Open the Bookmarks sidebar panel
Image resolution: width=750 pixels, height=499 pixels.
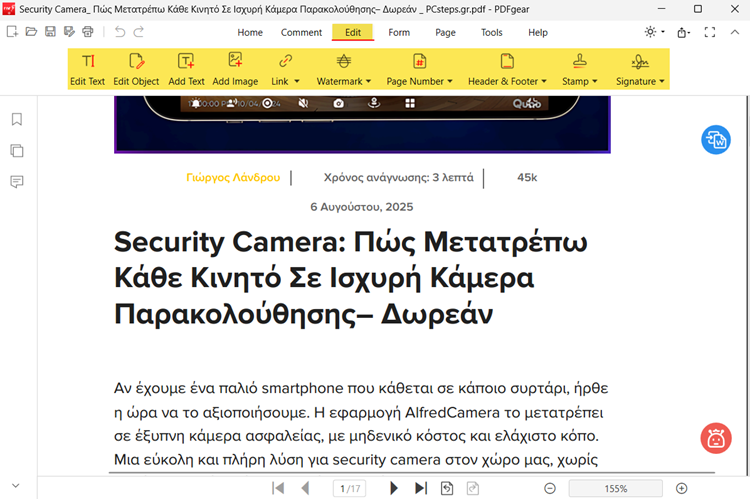pyautogui.click(x=17, y=119)
